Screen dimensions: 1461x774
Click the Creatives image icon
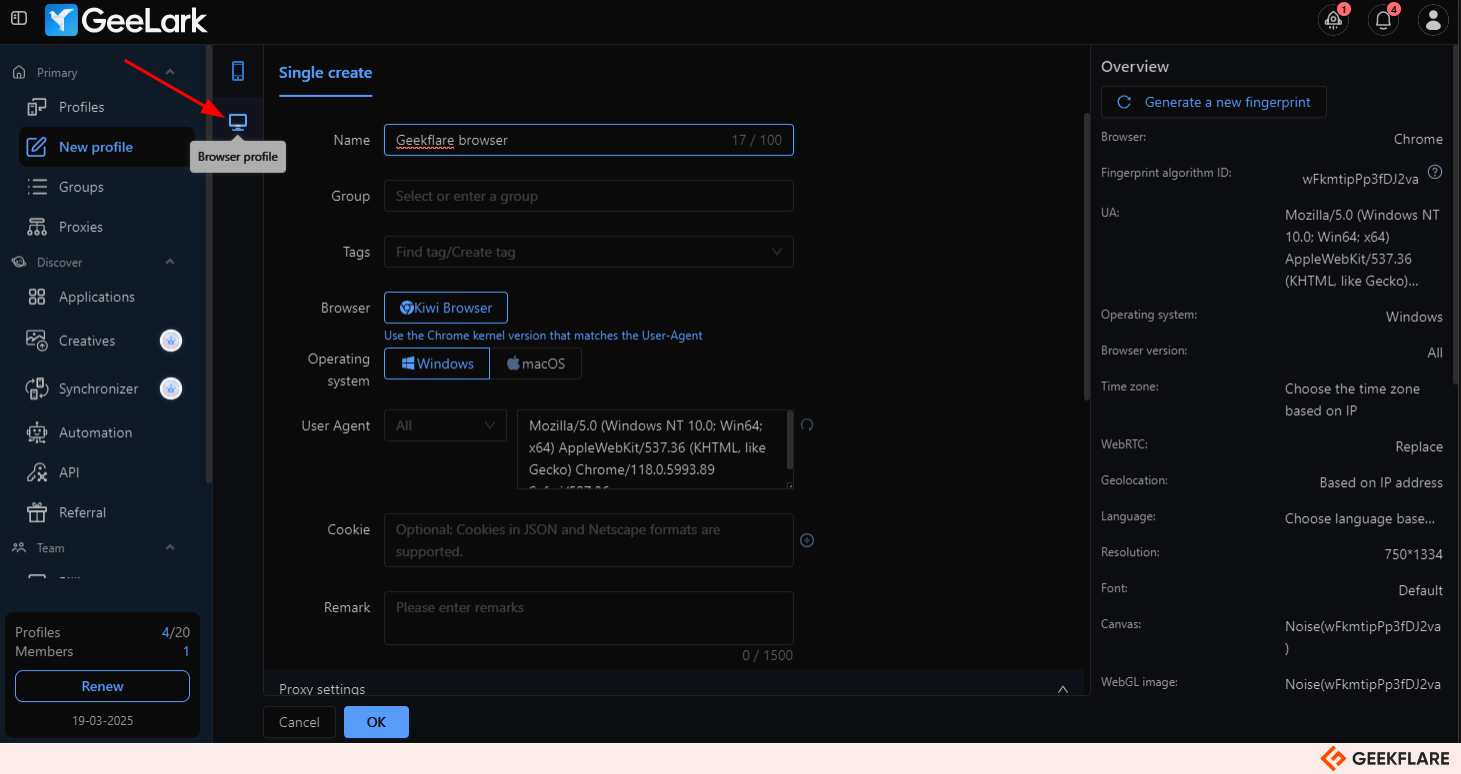[x=37, y=341]
